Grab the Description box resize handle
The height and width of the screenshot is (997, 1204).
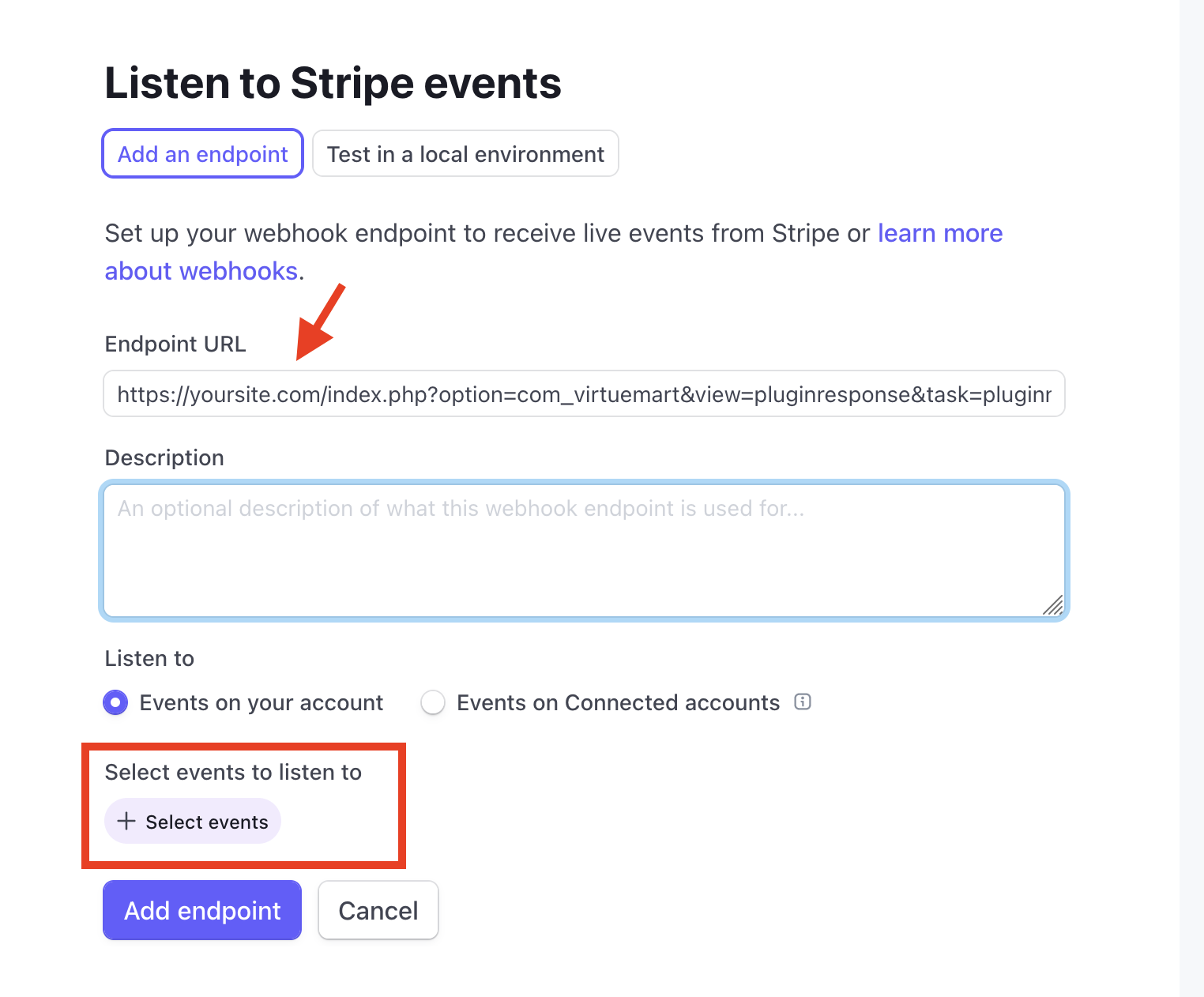(x=1053, y=605)
